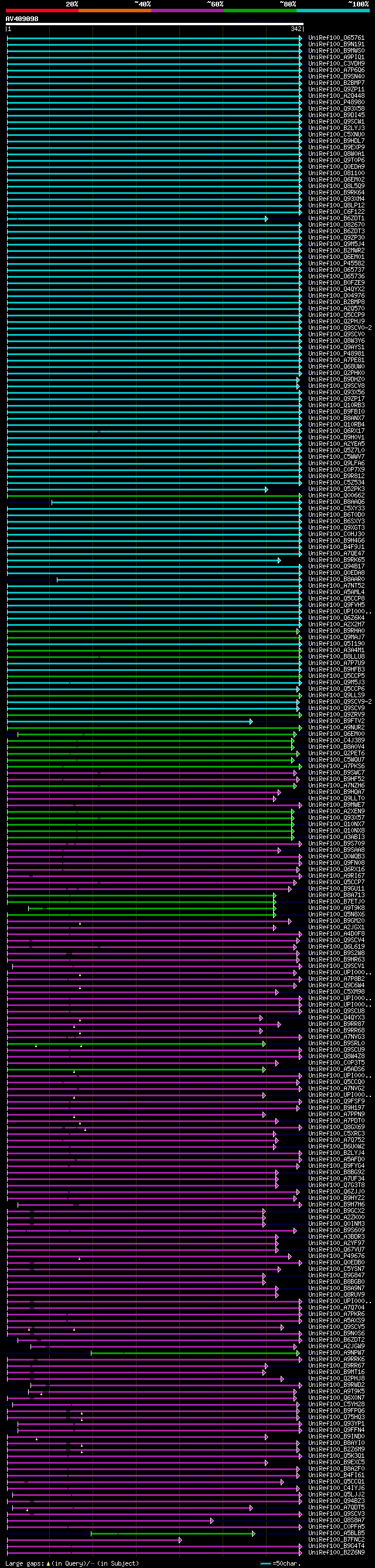Click hit label UniRef100_Q2PET6
375x1568 pixels.
337,754
